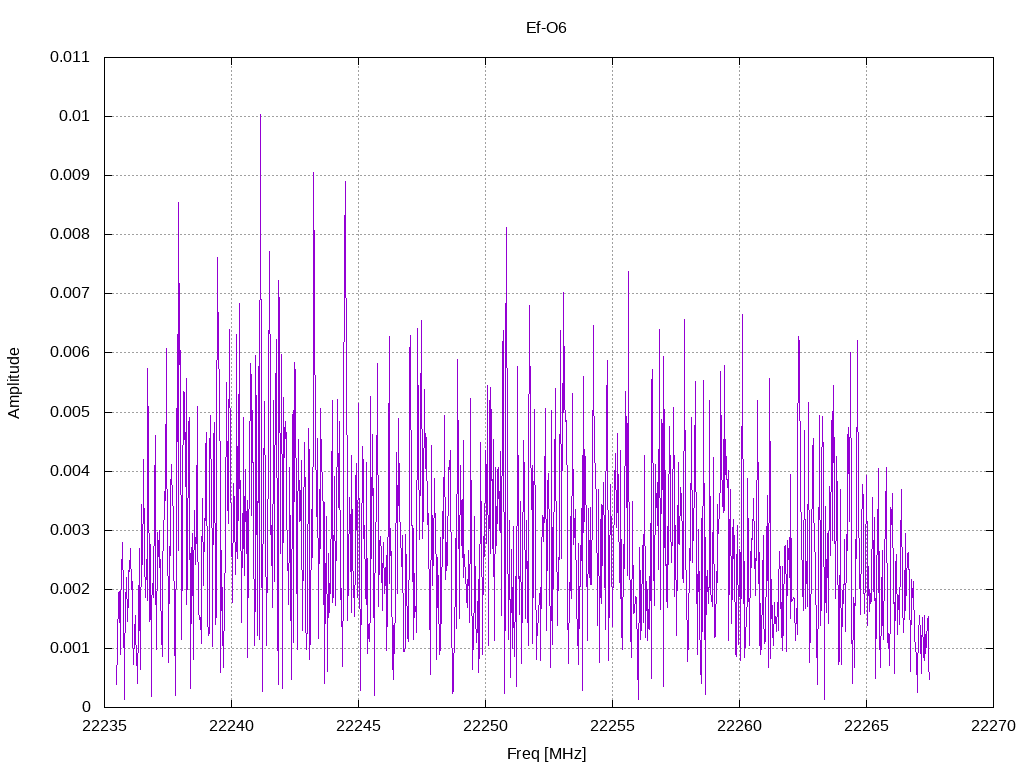Click the y-axis tick label 0.011
The image size is (1024, 768).
tap(70, 57)
